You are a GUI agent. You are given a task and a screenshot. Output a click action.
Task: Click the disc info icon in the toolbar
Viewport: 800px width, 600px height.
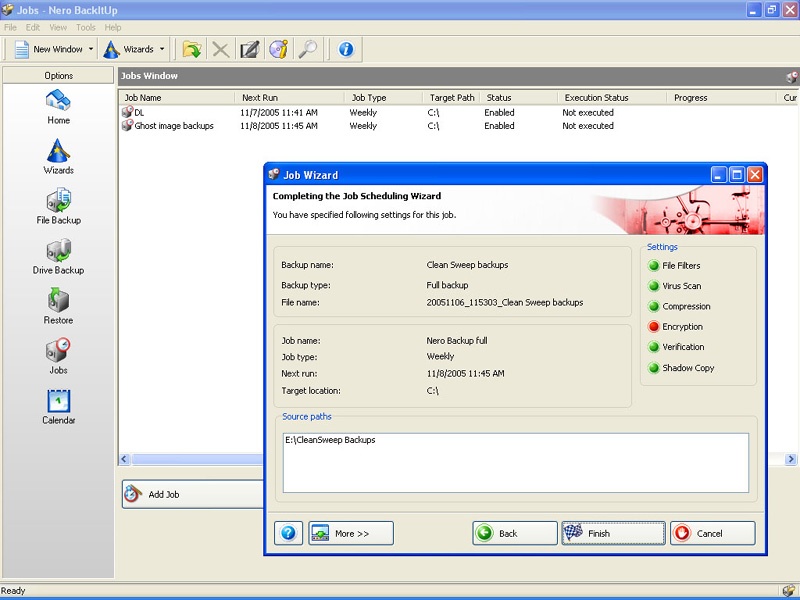tap(278, 49)
